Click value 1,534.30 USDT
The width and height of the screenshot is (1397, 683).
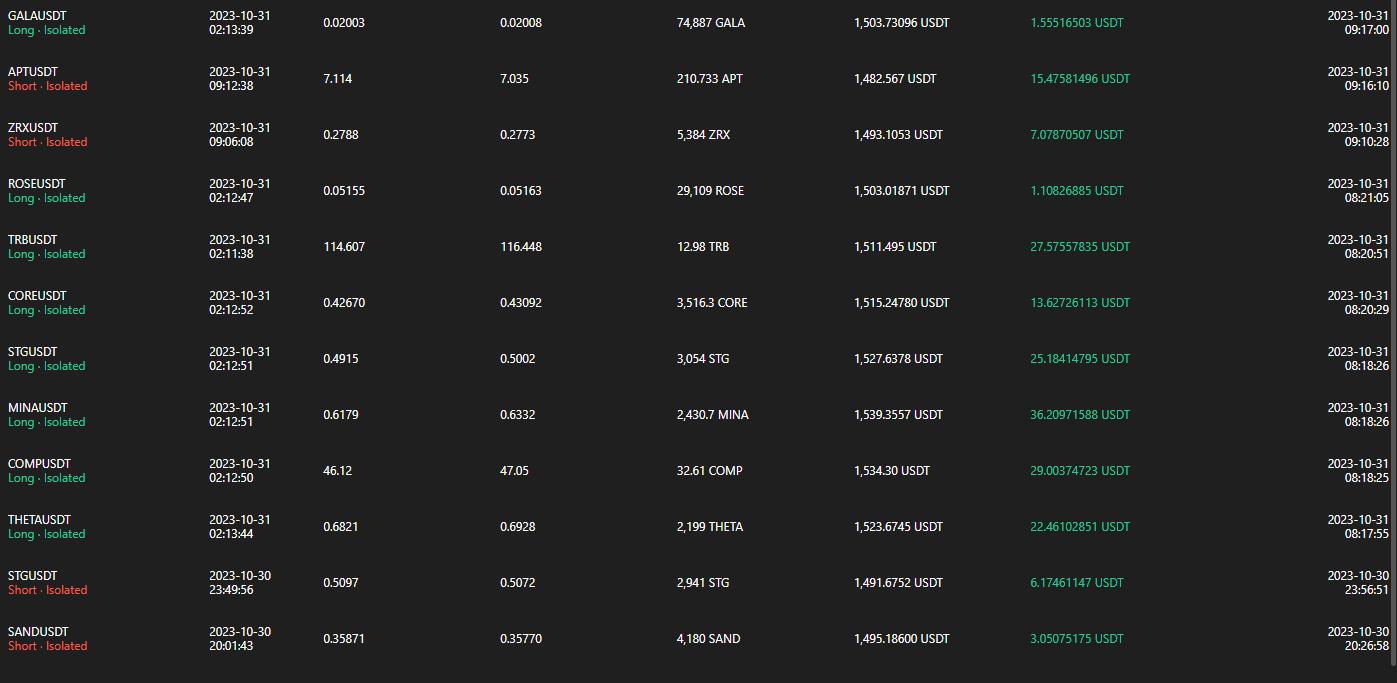click(x=892, y=470)
